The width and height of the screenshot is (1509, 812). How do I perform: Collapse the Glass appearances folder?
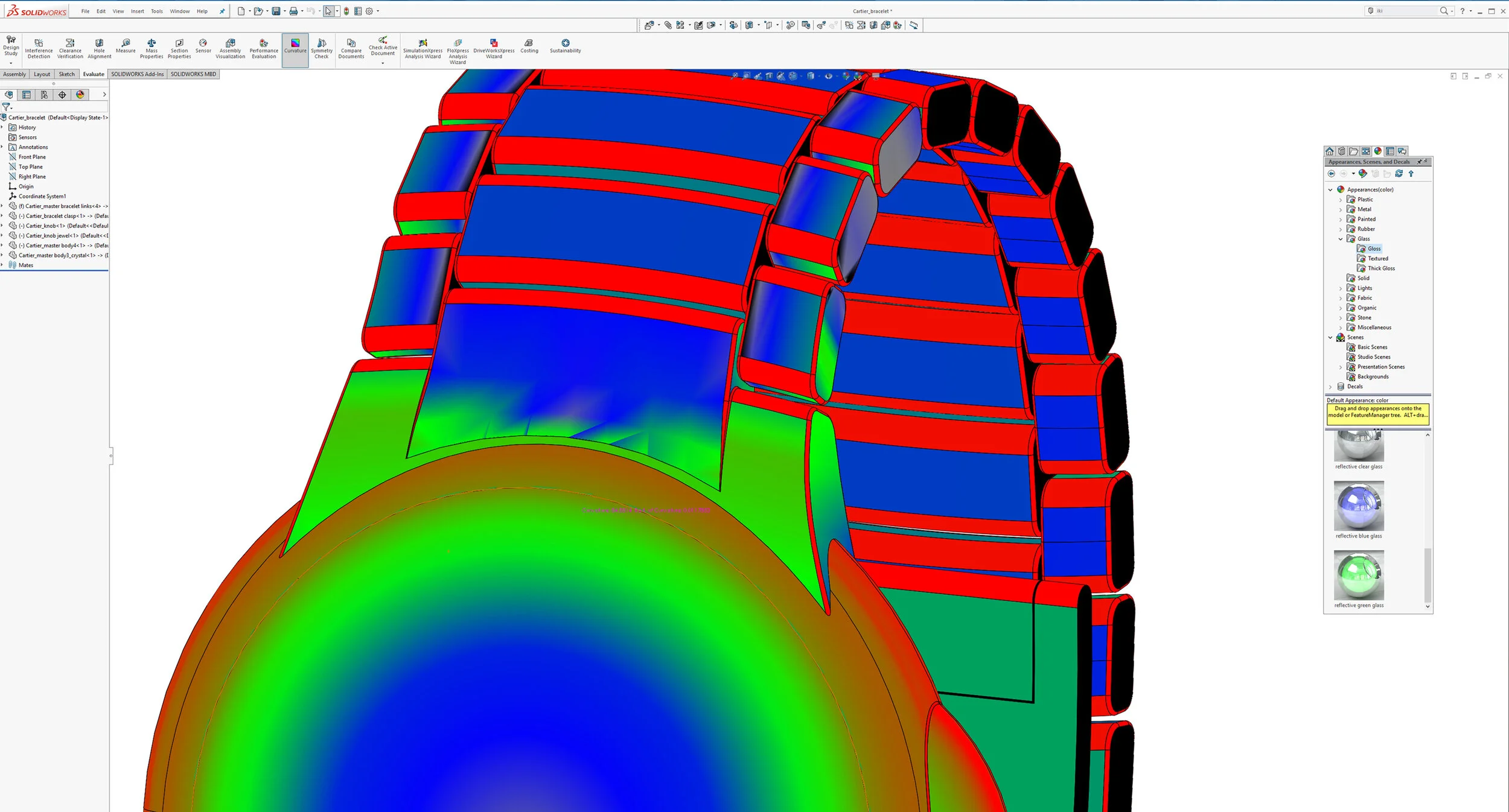pos(1341,239)
